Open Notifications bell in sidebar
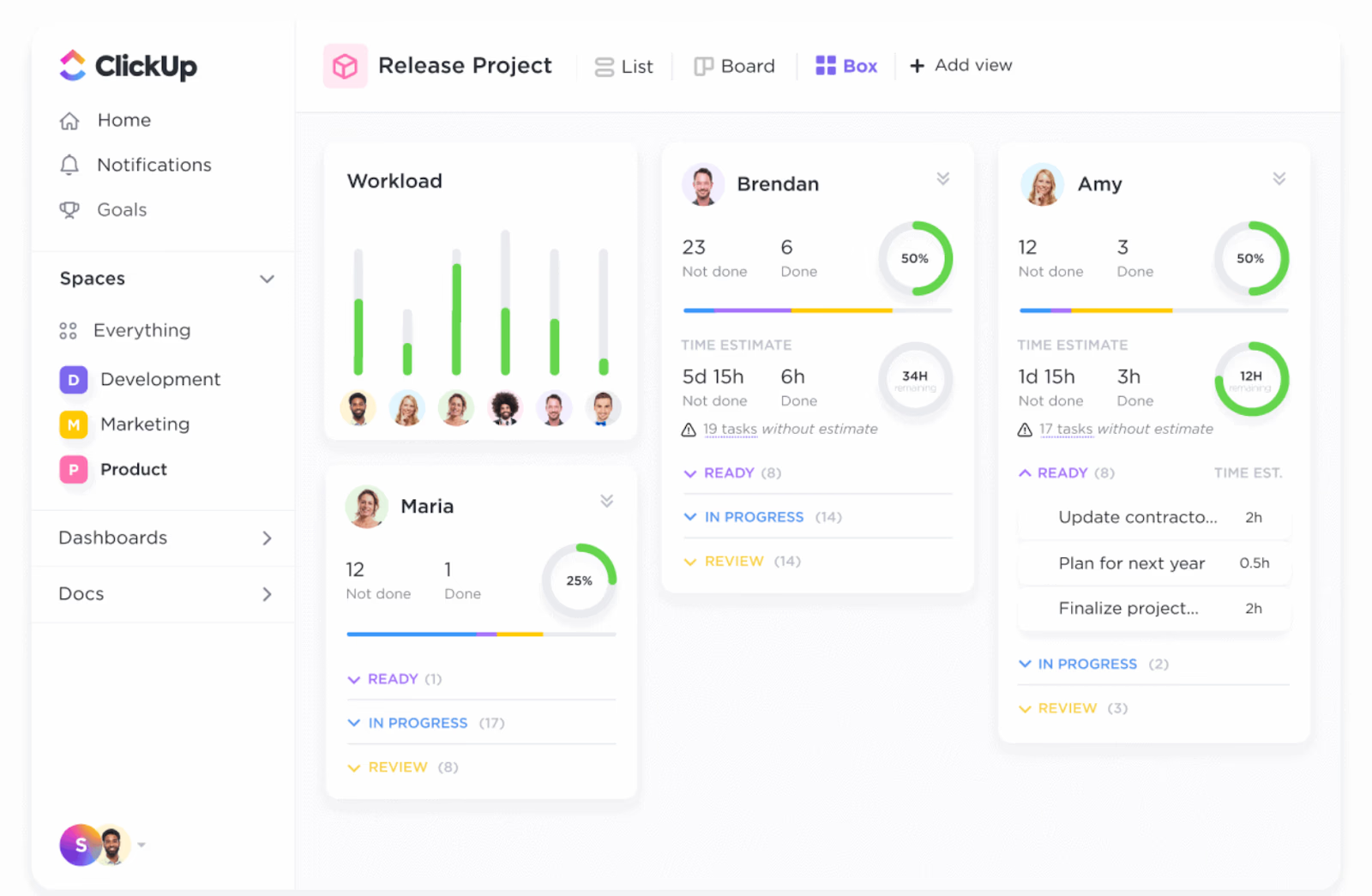Screen dimensions: 1372x896 click(x=69, y=165)
